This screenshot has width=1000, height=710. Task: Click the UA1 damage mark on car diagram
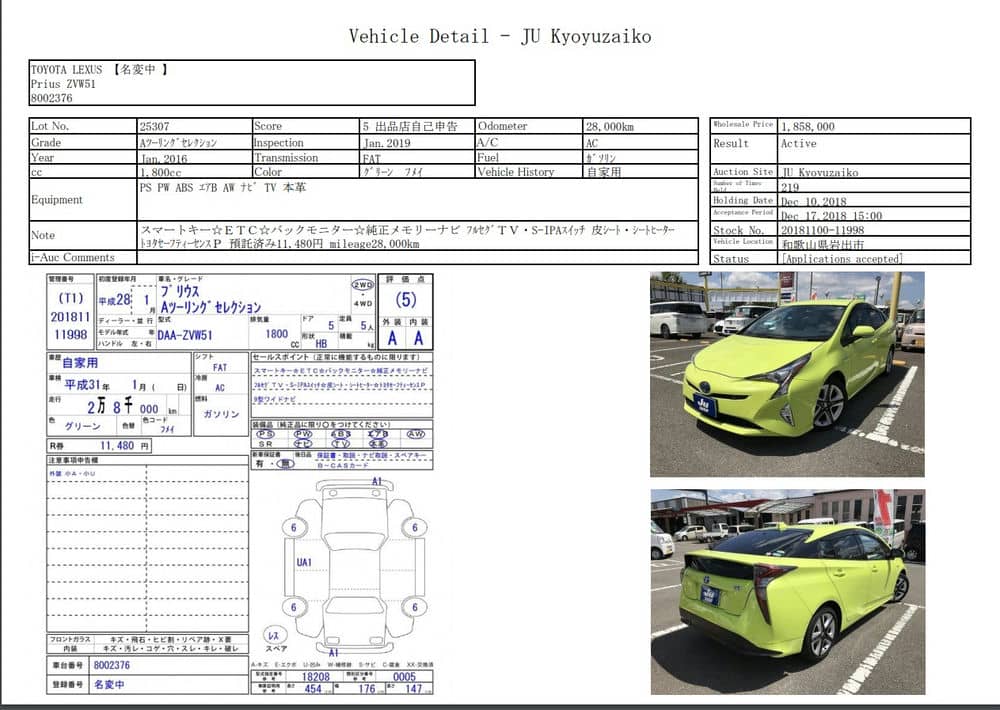(304, 561)
